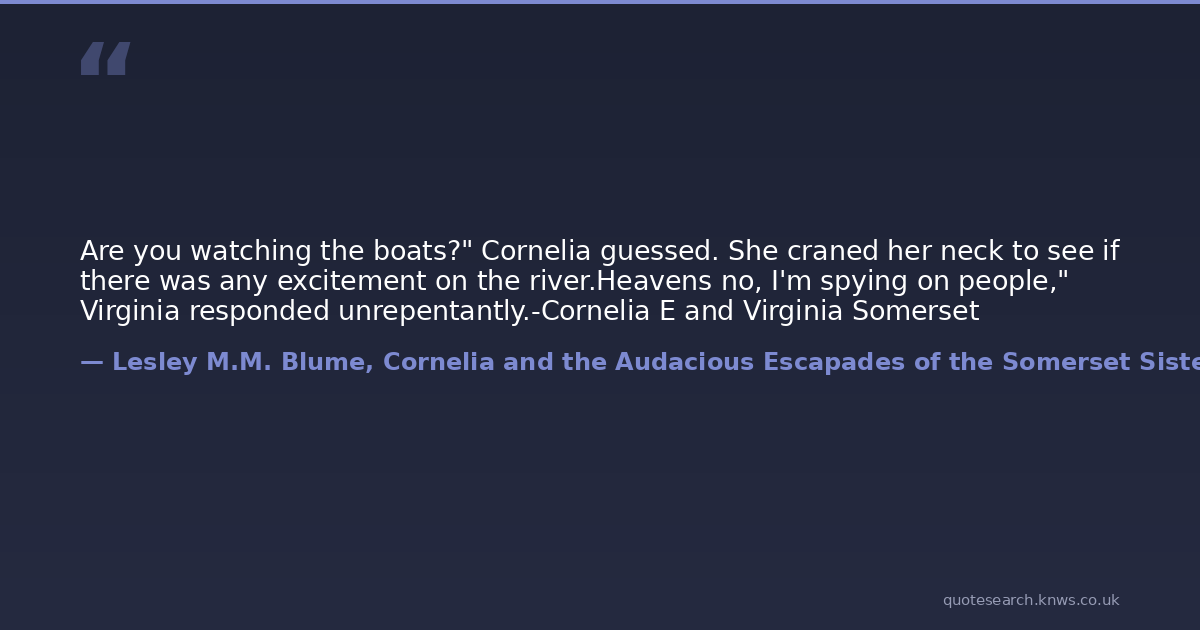
Task: Open the quotesearch.knws.co.uk watermark link
Action: [x=1030, y=600]
